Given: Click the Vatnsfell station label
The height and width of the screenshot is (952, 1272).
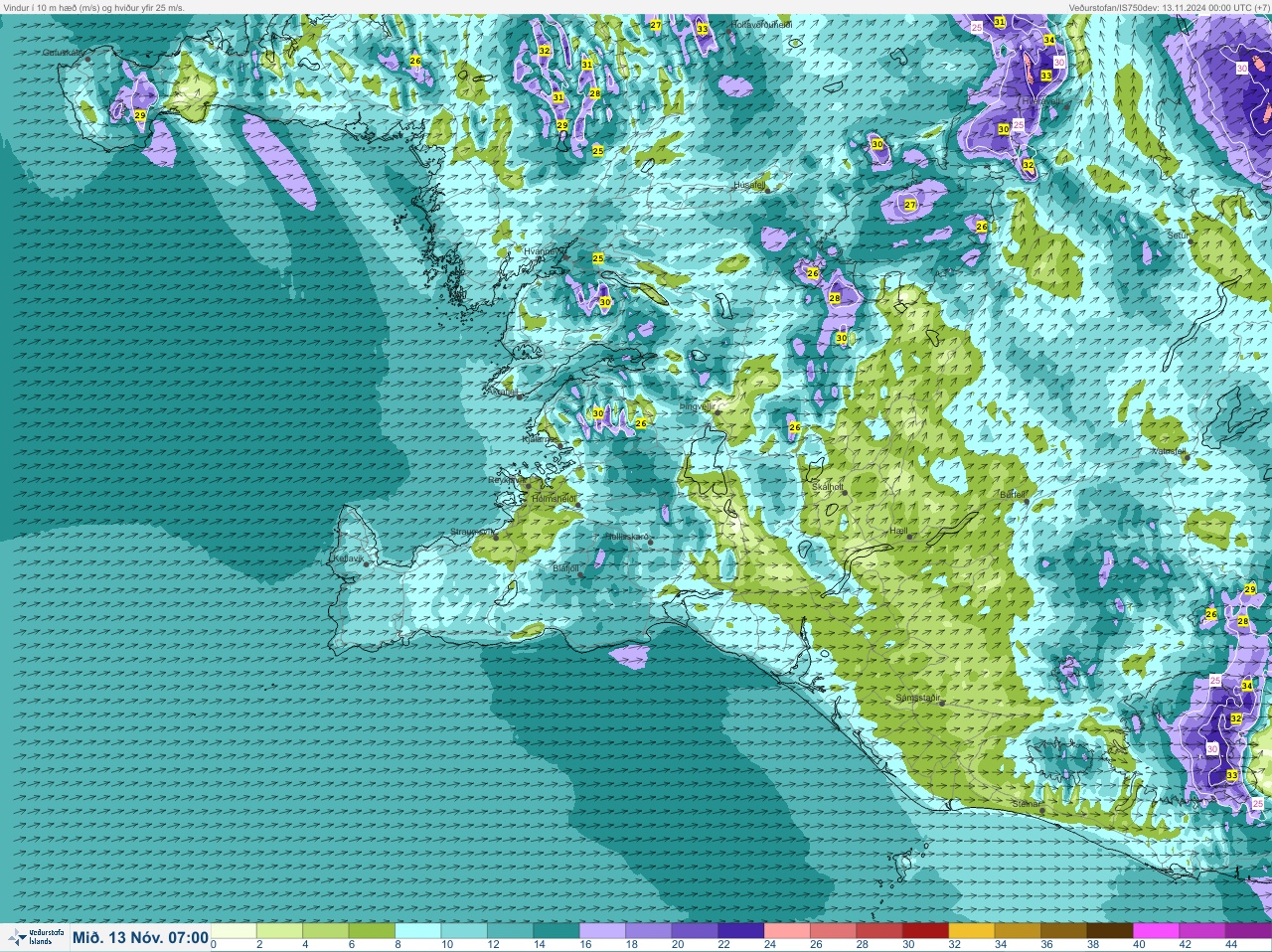Looking at the screenshot, I should [x=1169, y=451].
